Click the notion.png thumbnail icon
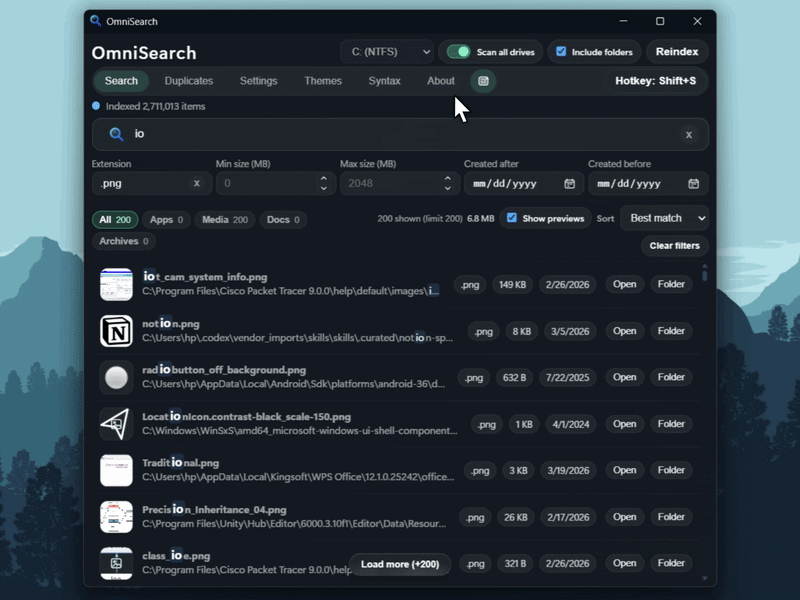 coord(116,331)
